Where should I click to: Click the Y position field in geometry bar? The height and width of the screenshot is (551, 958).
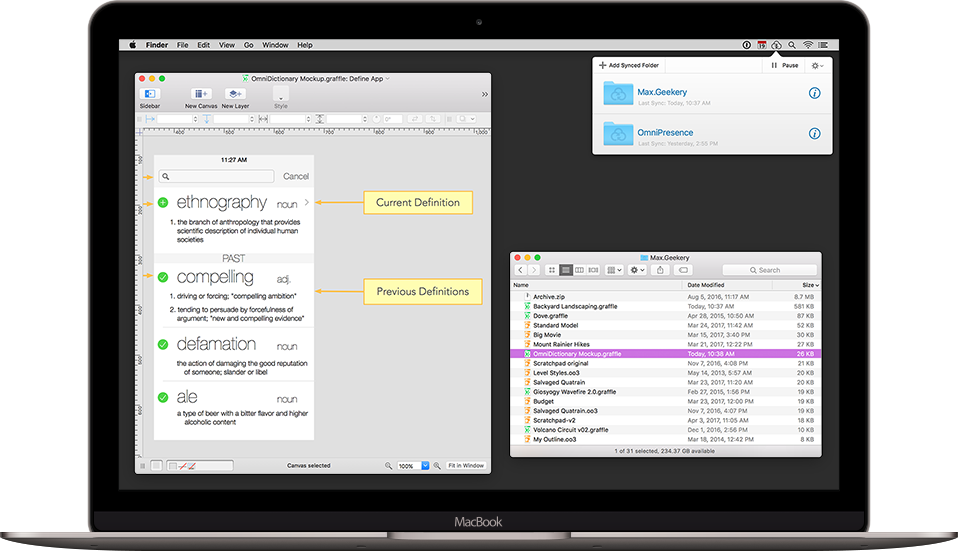point(231,119)
